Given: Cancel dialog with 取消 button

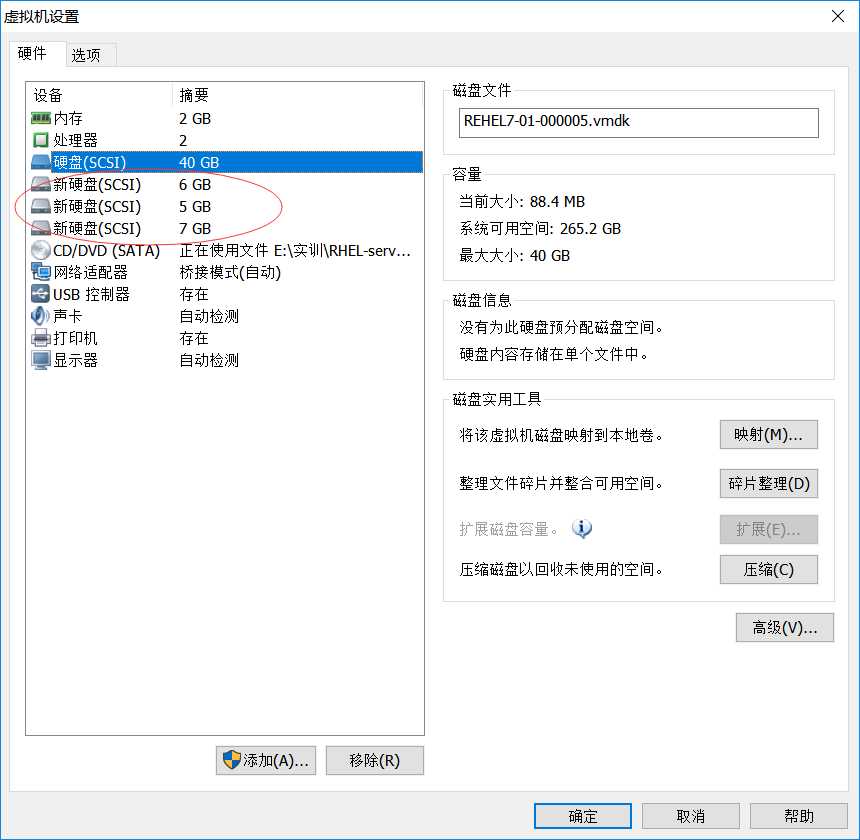Looking at the screenshot, I should pos(691,816).
